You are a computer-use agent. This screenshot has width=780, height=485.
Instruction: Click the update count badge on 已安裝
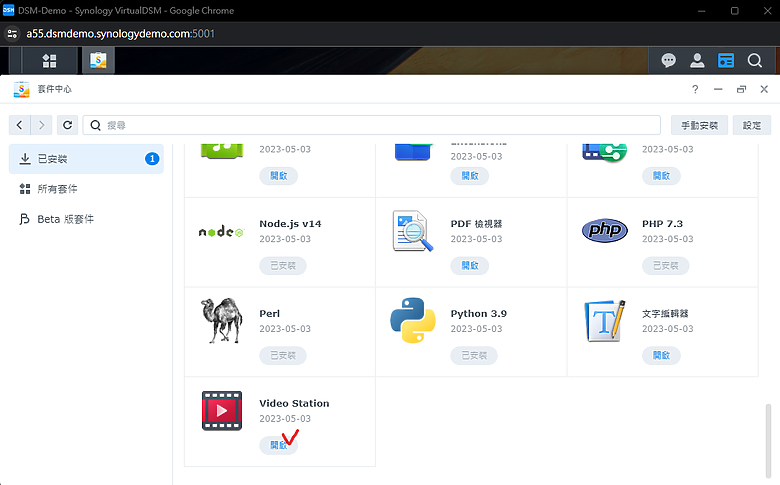click(152, 159)
